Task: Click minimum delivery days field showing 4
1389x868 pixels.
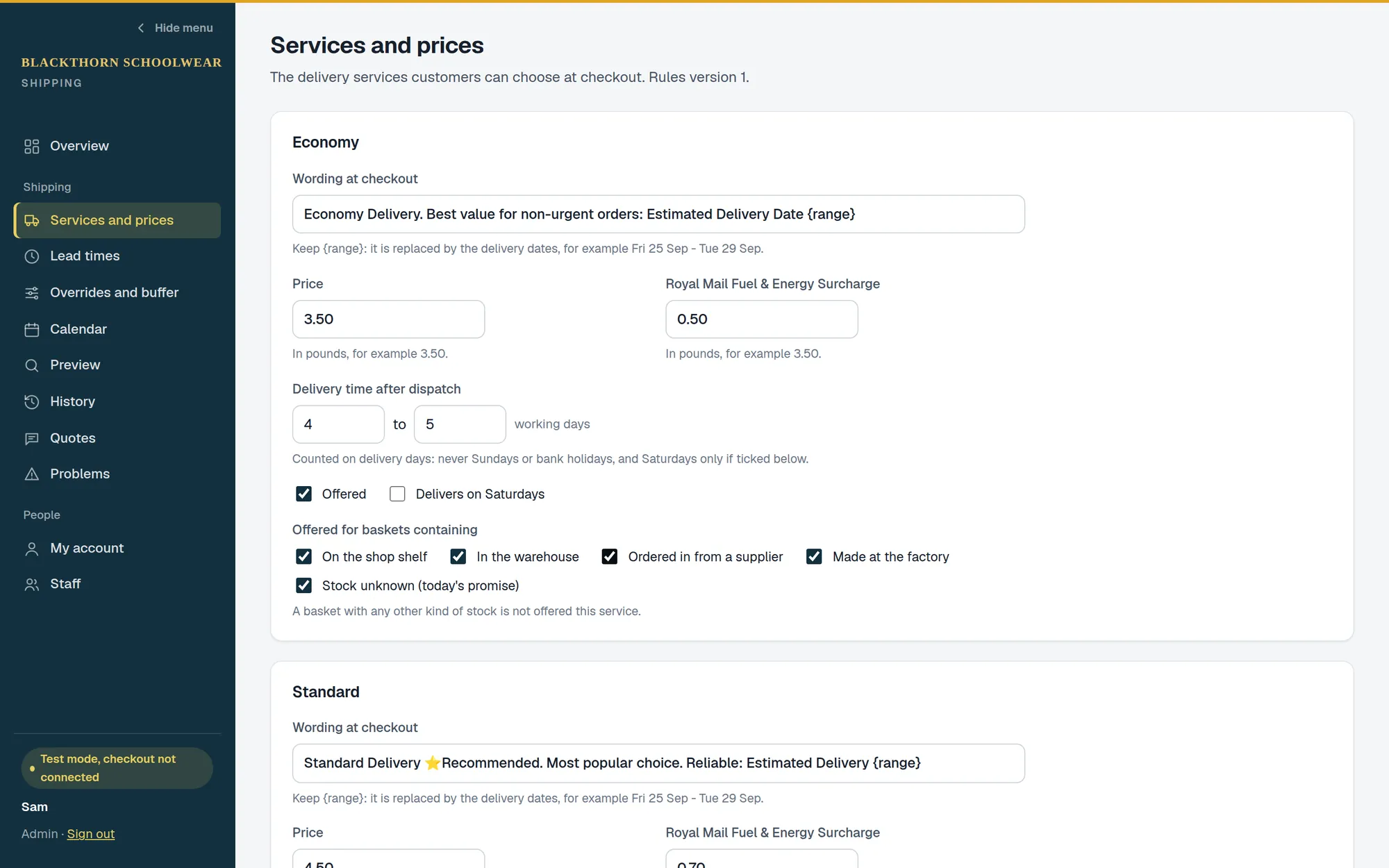Action: pyautogui.click(x=338, y=424)
